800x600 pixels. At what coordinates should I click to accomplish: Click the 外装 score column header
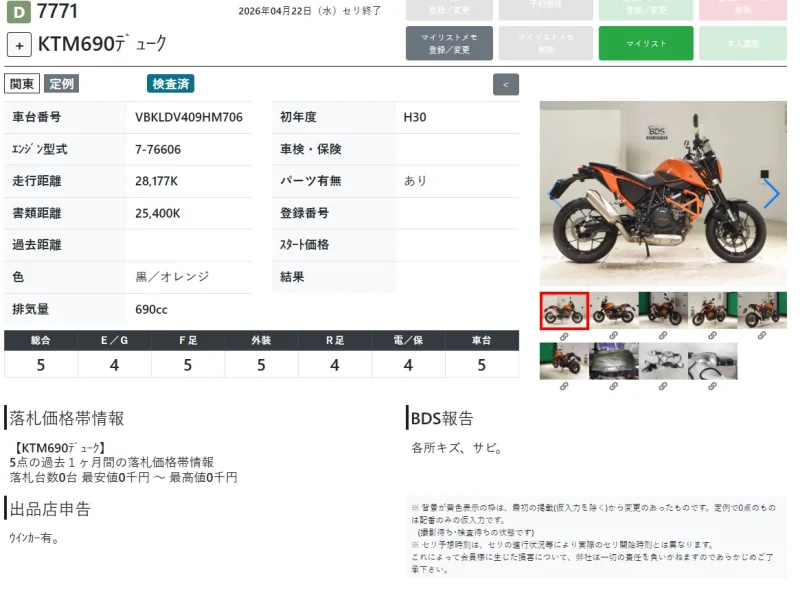click(x=261, y=340)
